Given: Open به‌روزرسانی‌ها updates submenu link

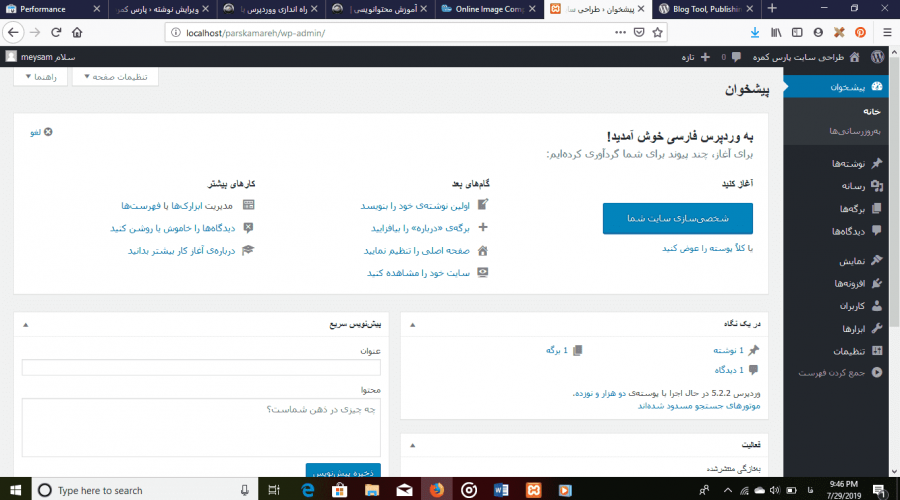Looking at the screenshot, I should [854, 131].
